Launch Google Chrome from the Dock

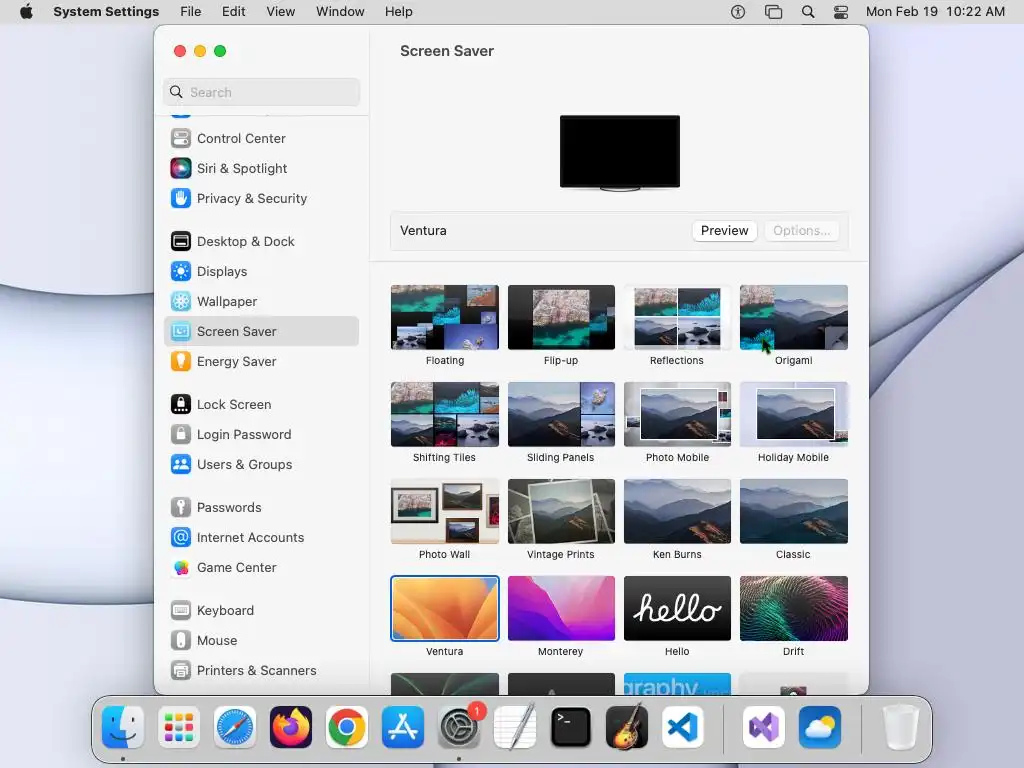[x=347, y=728]
